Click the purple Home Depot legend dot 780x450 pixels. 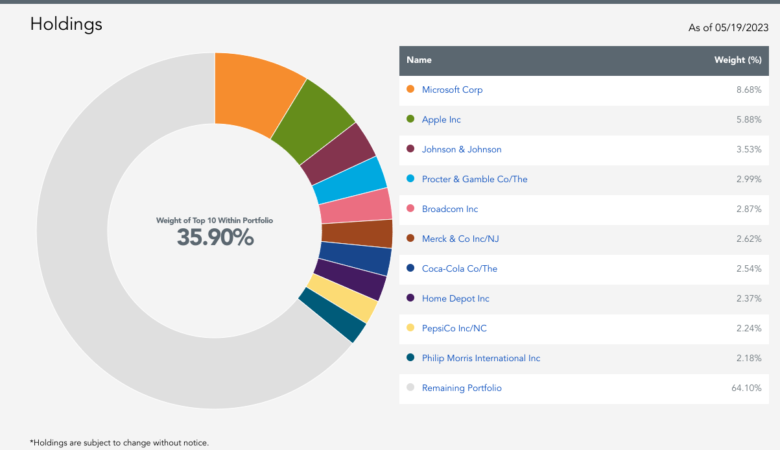click(410, 298)
